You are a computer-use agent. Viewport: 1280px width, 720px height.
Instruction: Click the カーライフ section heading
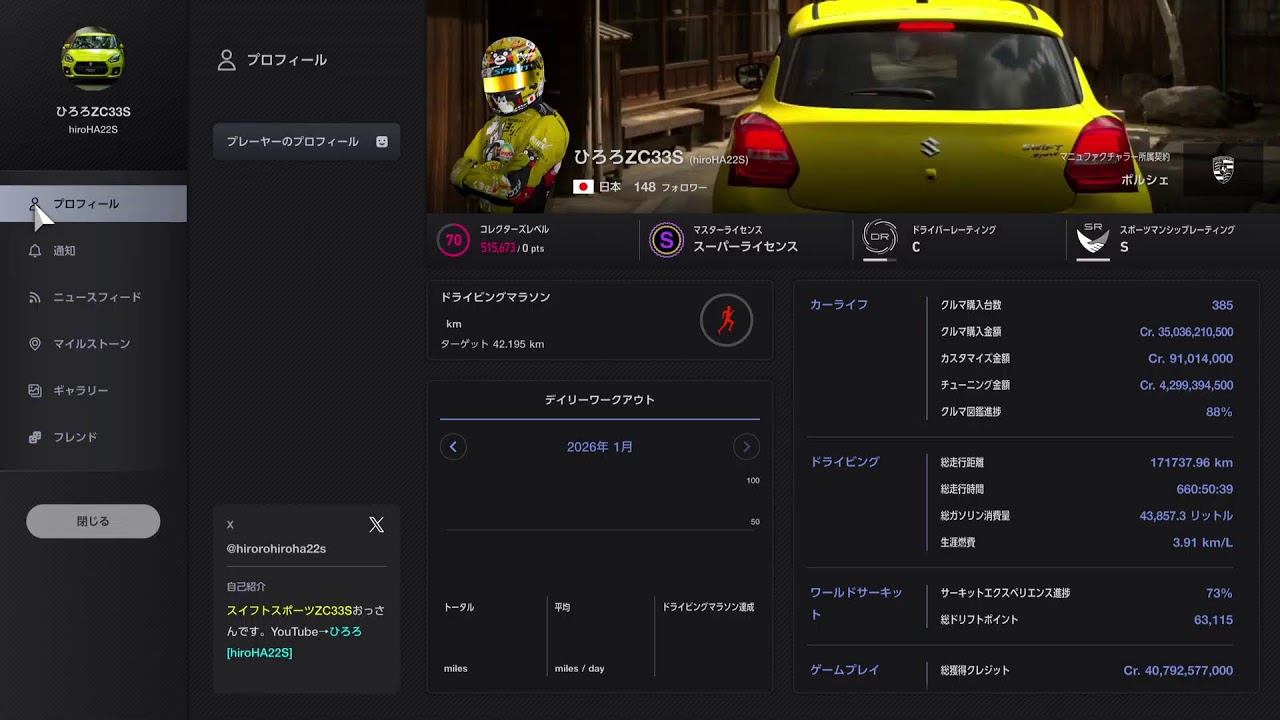click(839, 305)
